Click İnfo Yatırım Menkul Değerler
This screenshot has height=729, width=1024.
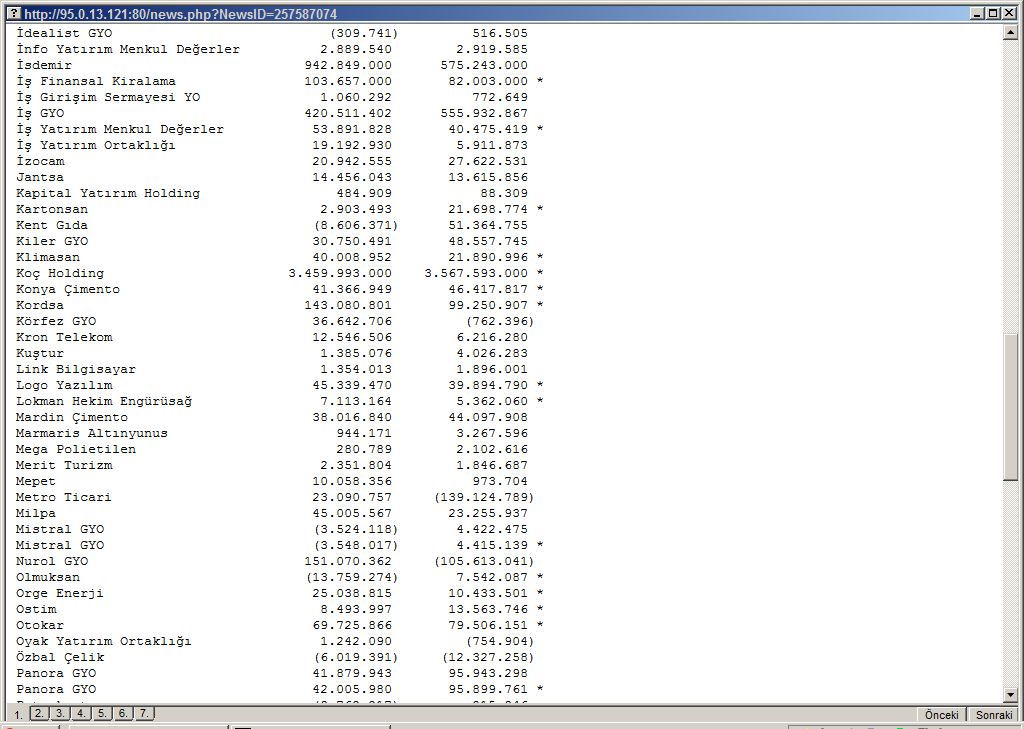pyautogui.click(x=128, y=49)
